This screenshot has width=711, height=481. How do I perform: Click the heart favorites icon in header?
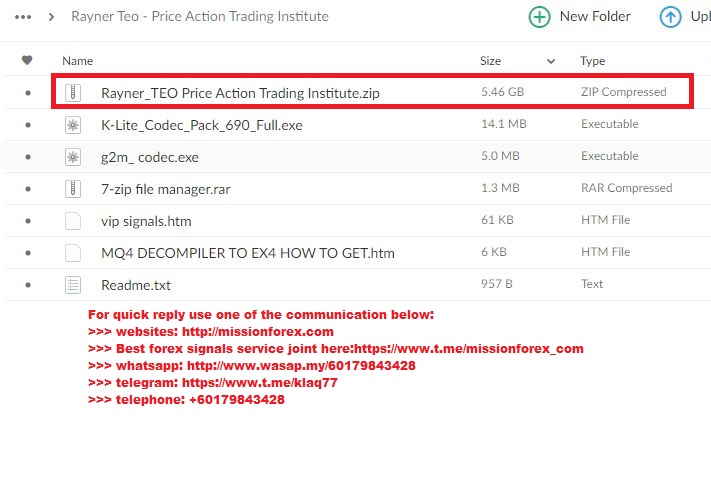click(x=27, y=60)
